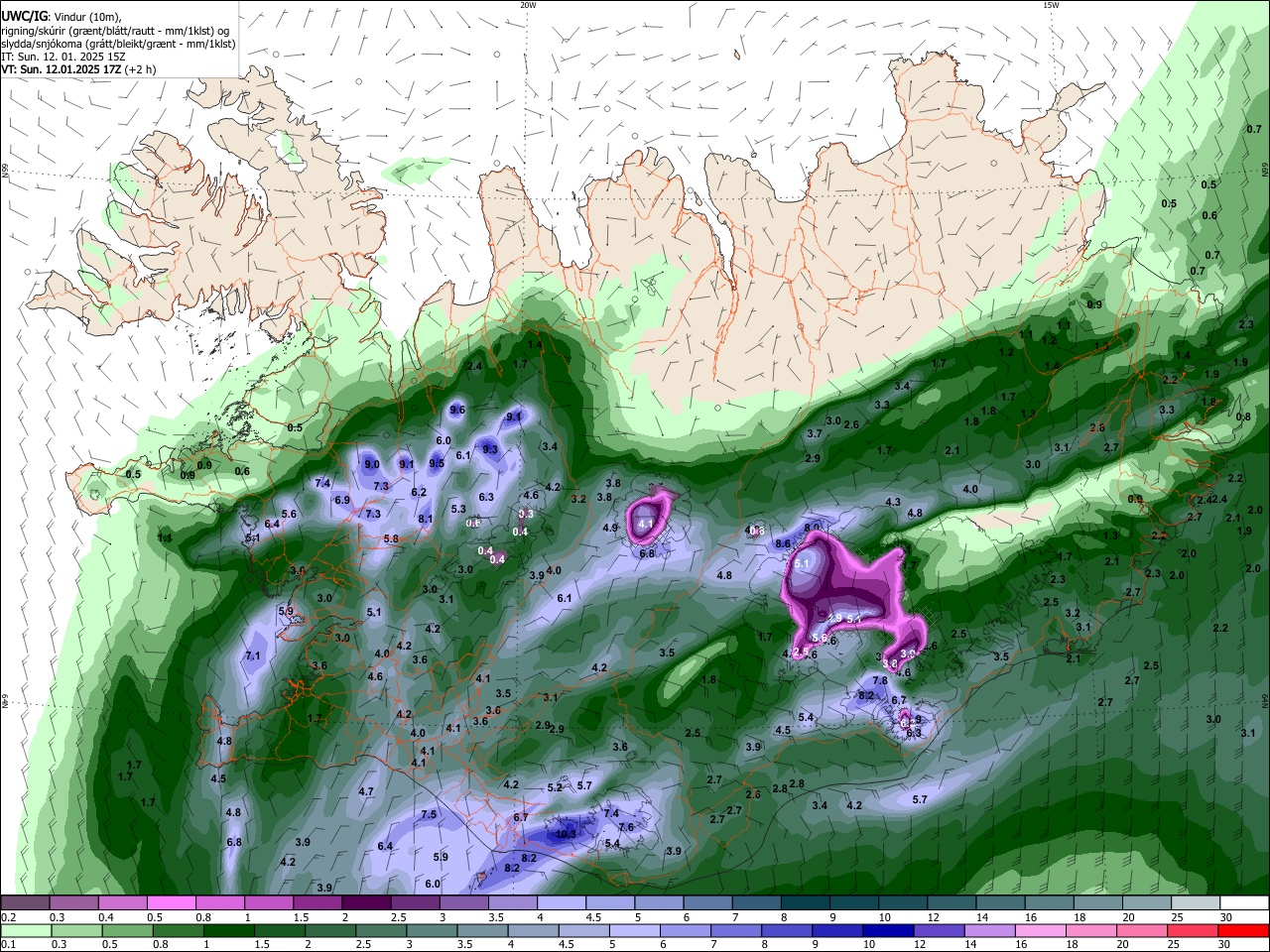This screenshot has height=952, width=1270.
Task: Click the 7.5 value near the southwest coast
Action: 429,814
